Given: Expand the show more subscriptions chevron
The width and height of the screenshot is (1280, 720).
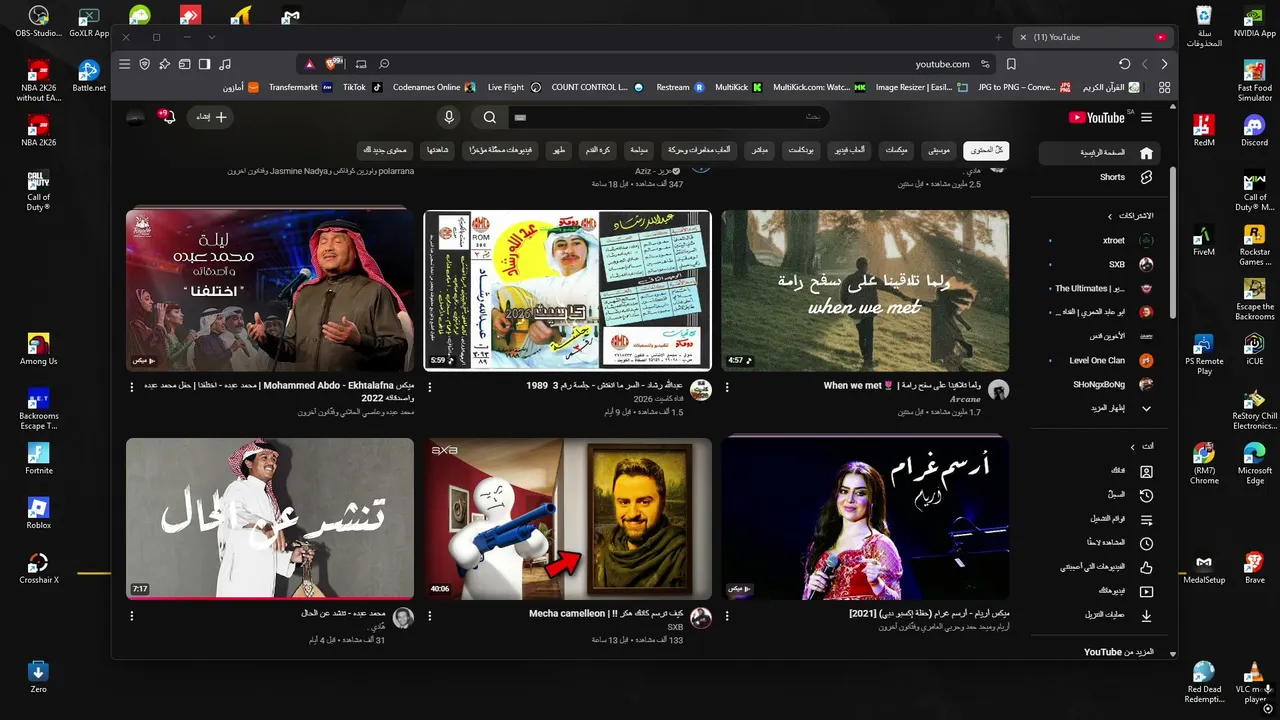Looking at the screenshot, I should [x=1146, y=409].
